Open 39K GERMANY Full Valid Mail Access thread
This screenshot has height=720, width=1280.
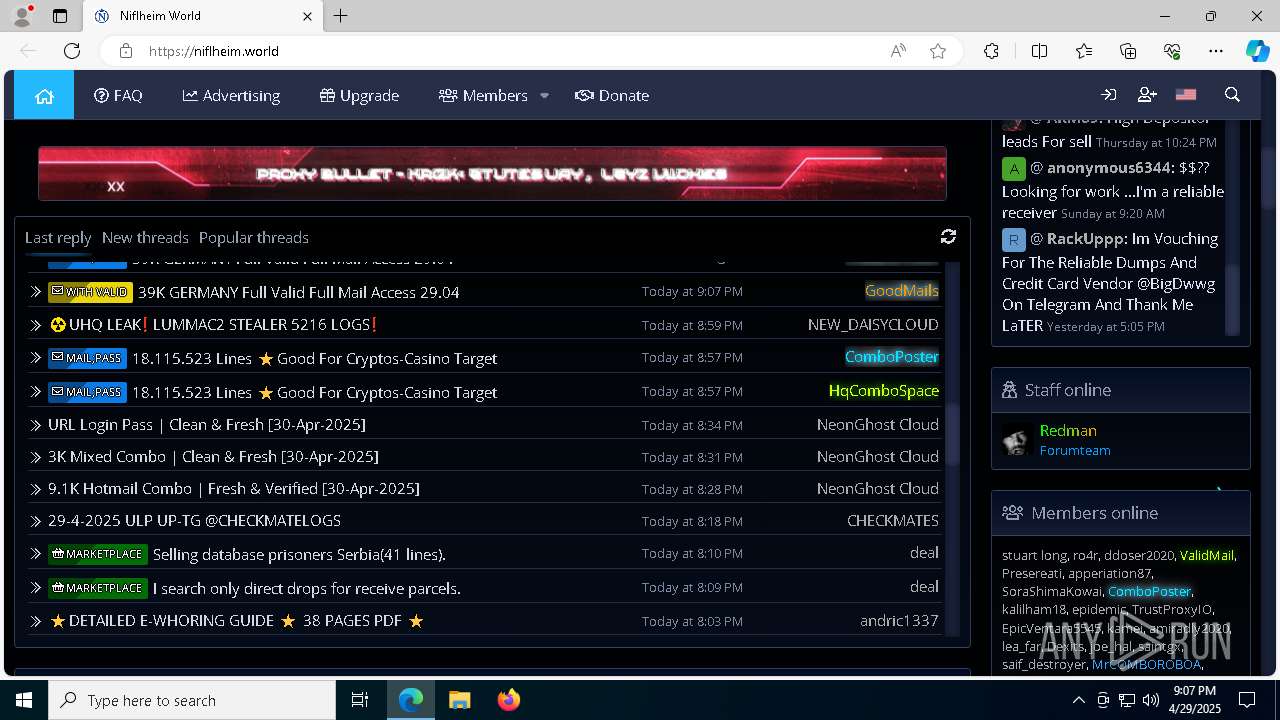coord(298,292)
